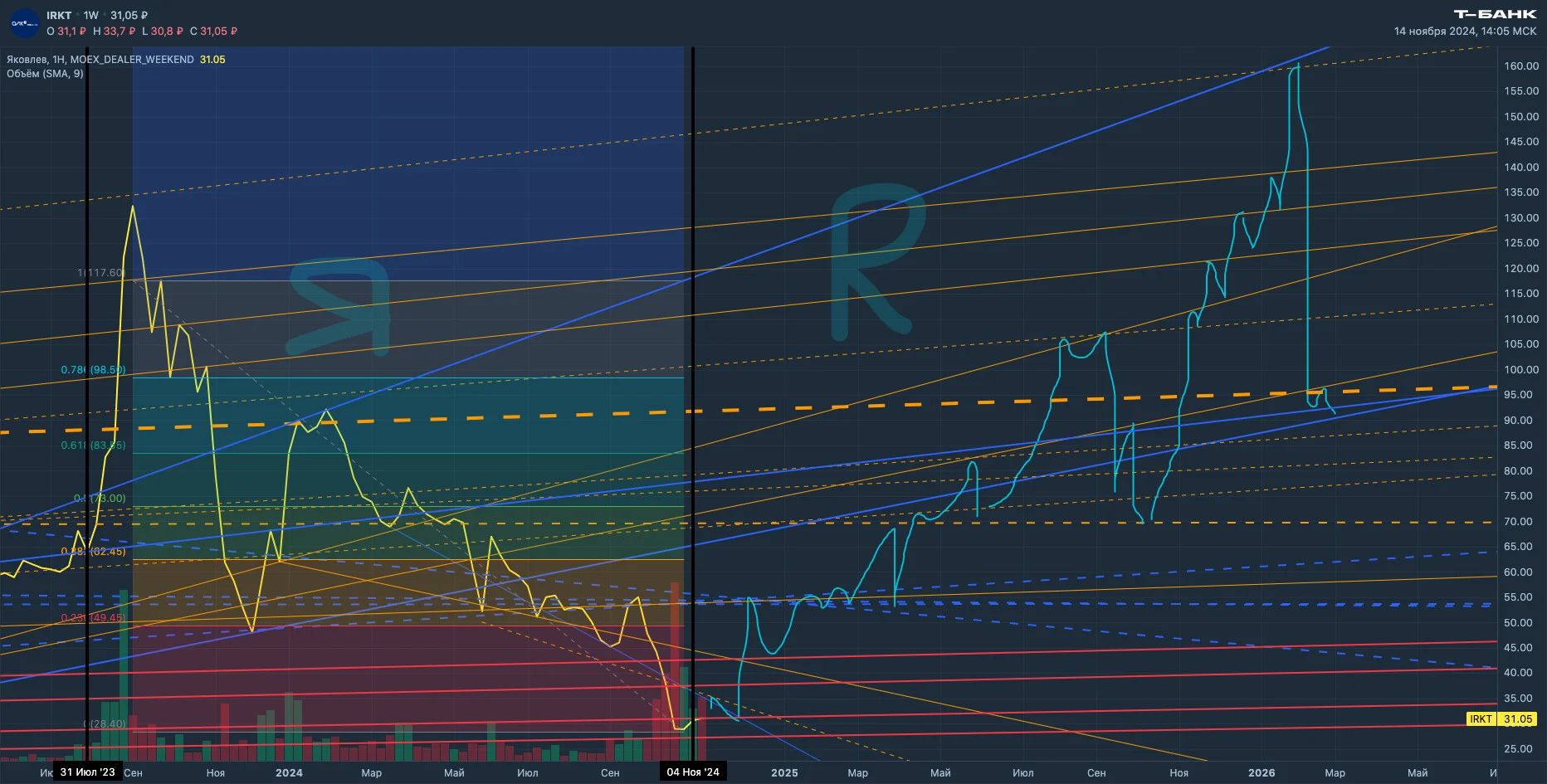The height and width of the screenshot is (784, 1547).
Task: Select the 31 Июл '23 date marker
Action: click(x=88, y=772)
